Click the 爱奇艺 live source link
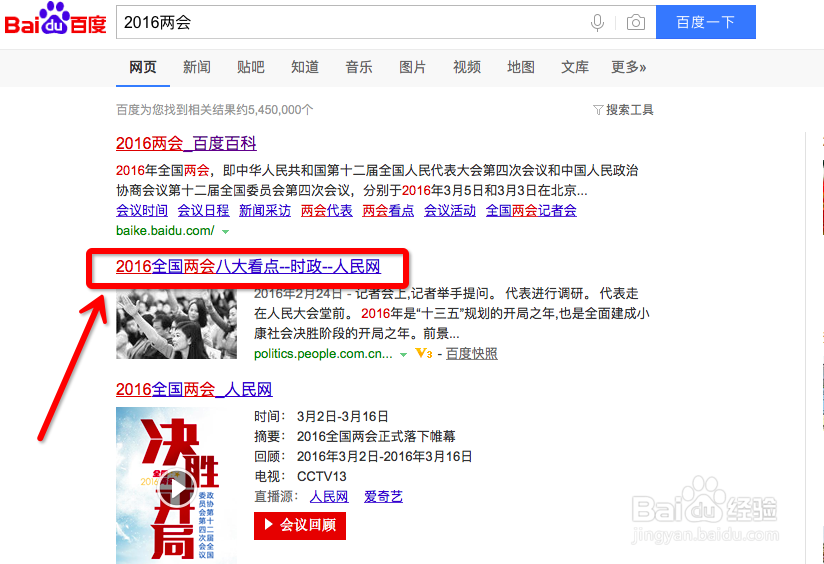Image resolution: width=824 pixels, height=564 pixels. 383,497
